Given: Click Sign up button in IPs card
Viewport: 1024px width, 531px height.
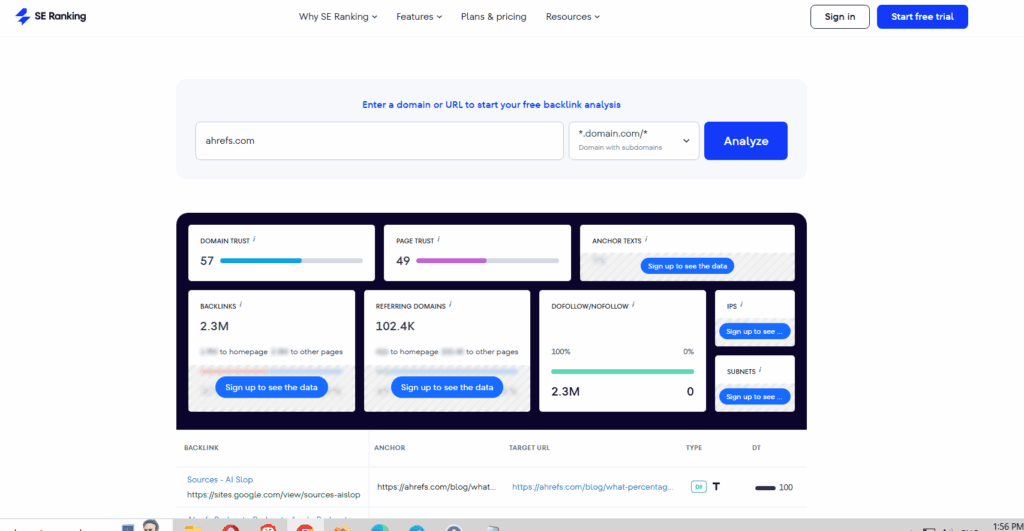Looking at the screenshot, I should (754, 331).
